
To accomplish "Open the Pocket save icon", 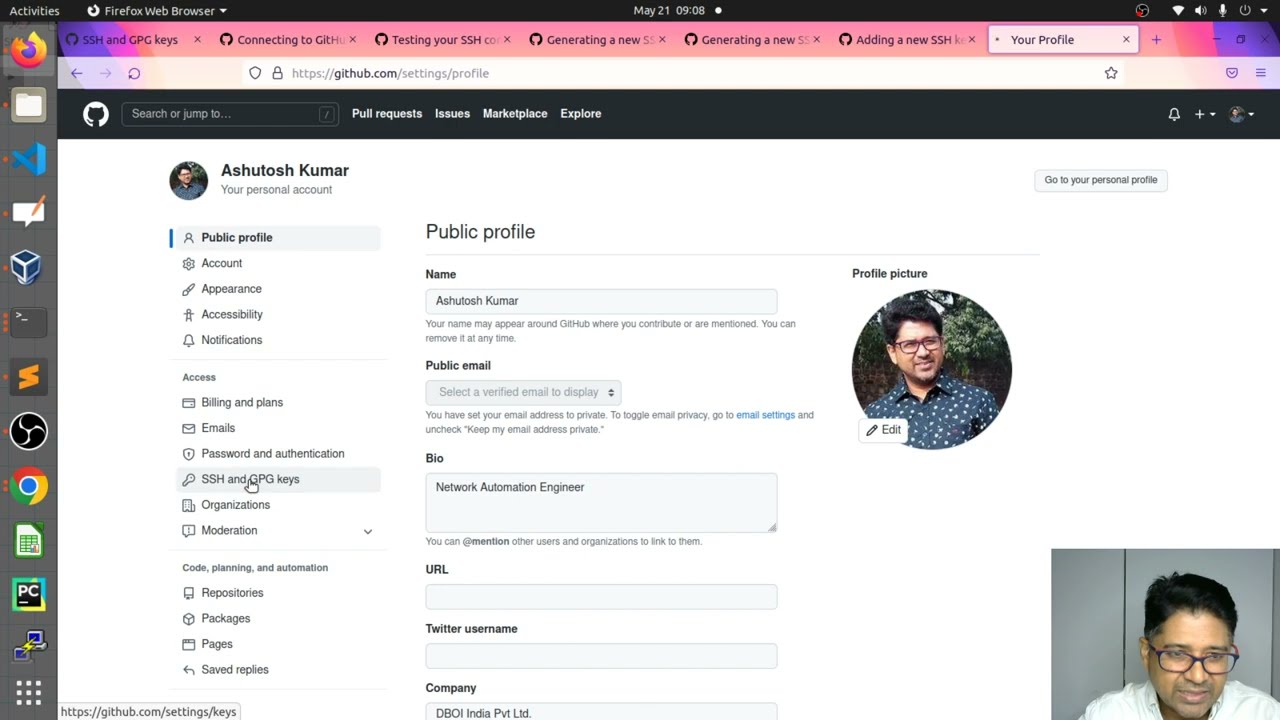I will click(x=1232, y=73).
